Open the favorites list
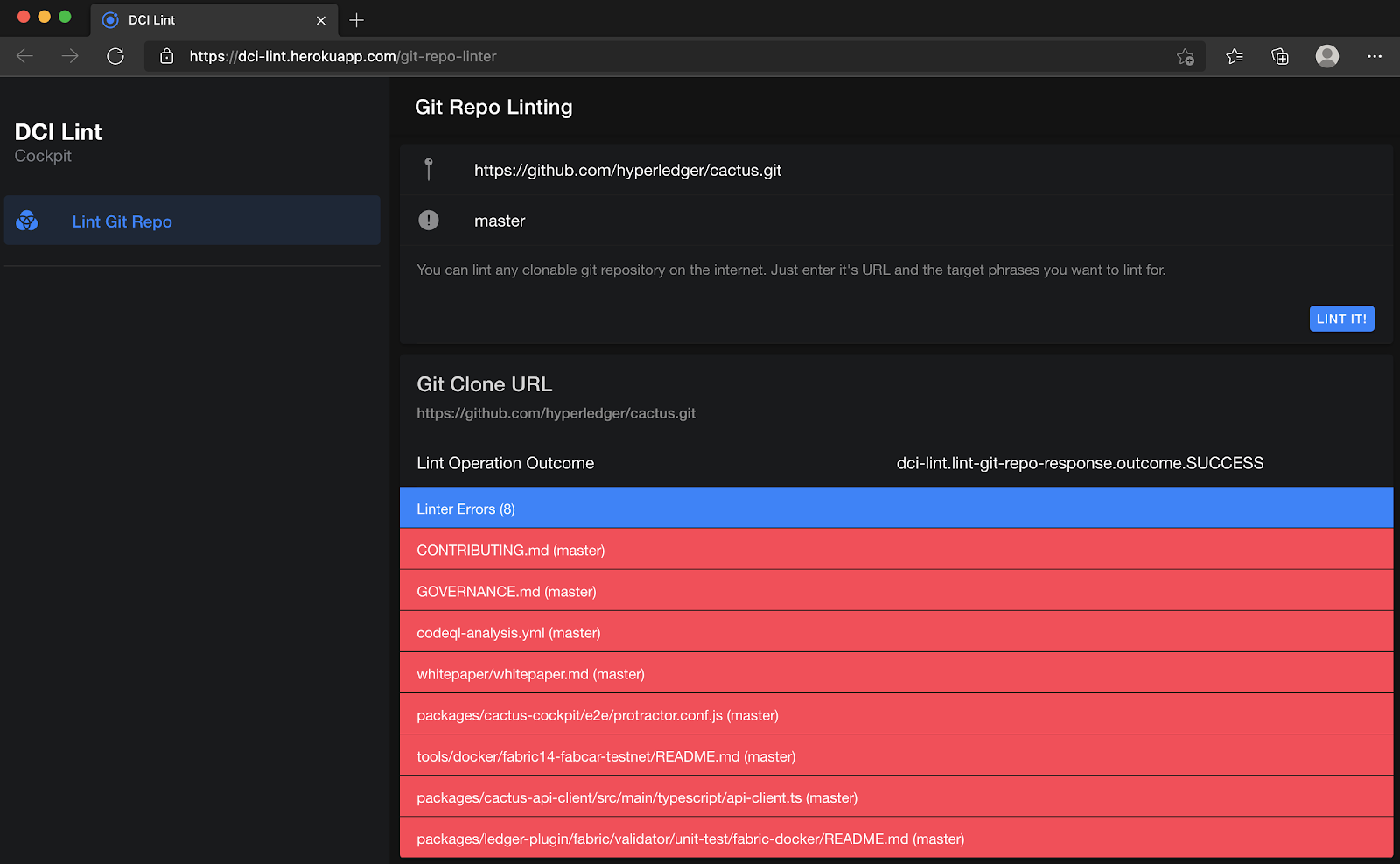The width and height of the screenshot is (1400, 864). tap(1235, 56)
